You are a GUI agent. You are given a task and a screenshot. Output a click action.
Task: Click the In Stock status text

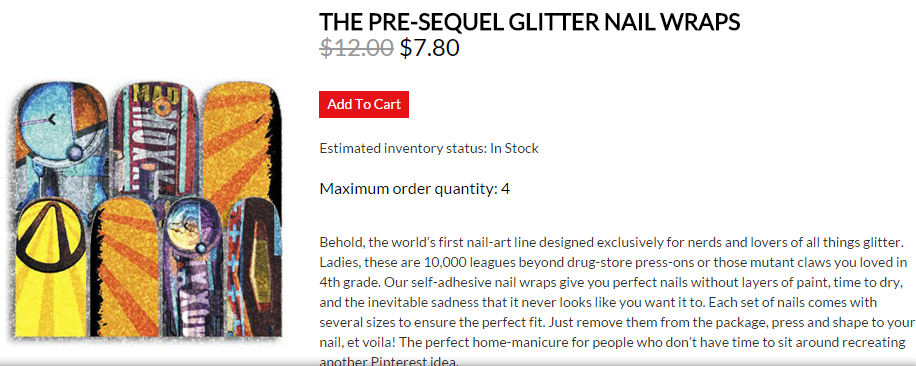[514, 148]
